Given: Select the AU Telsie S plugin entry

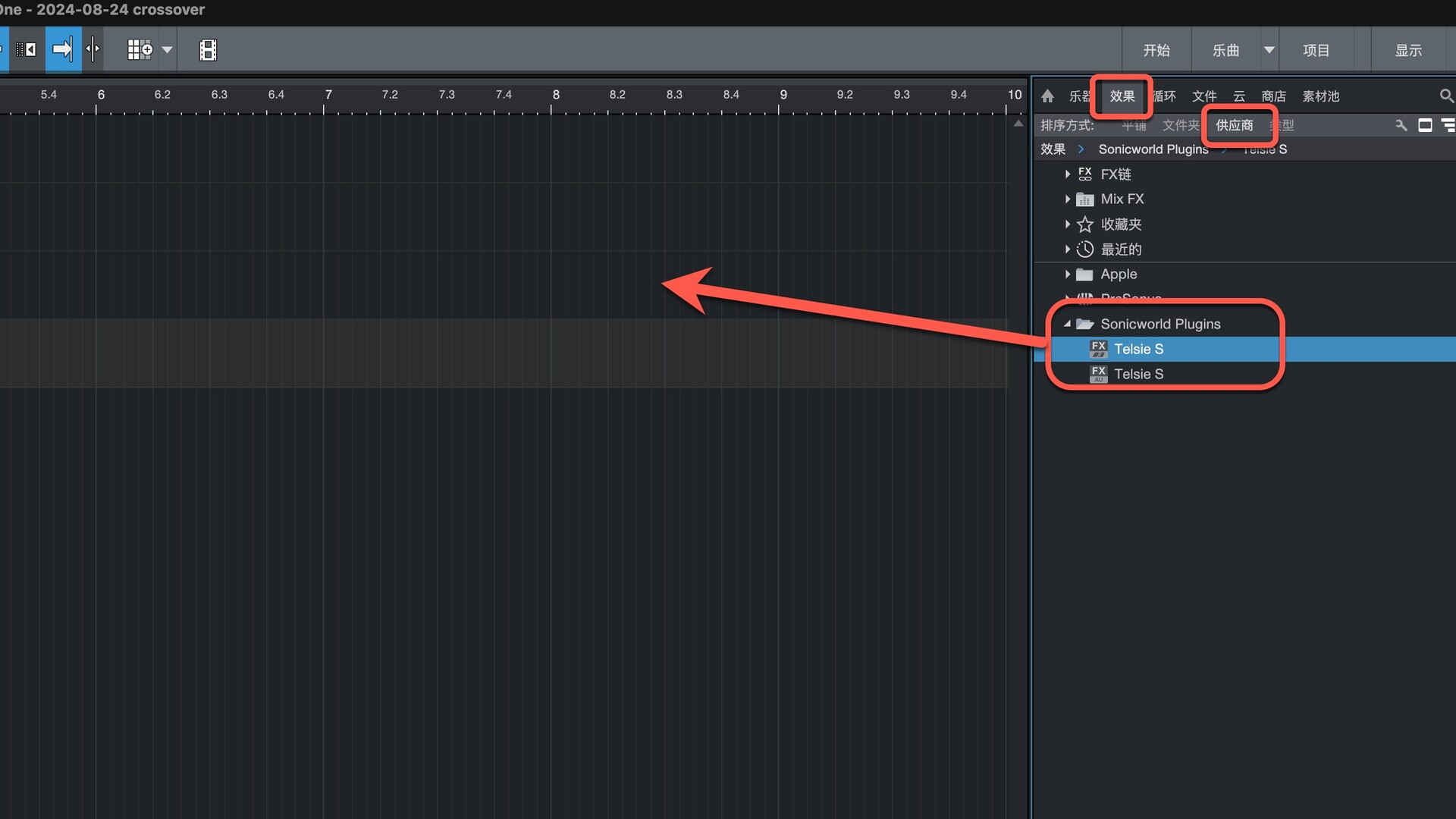Looking at the screenshot, I should (1138, 374).
